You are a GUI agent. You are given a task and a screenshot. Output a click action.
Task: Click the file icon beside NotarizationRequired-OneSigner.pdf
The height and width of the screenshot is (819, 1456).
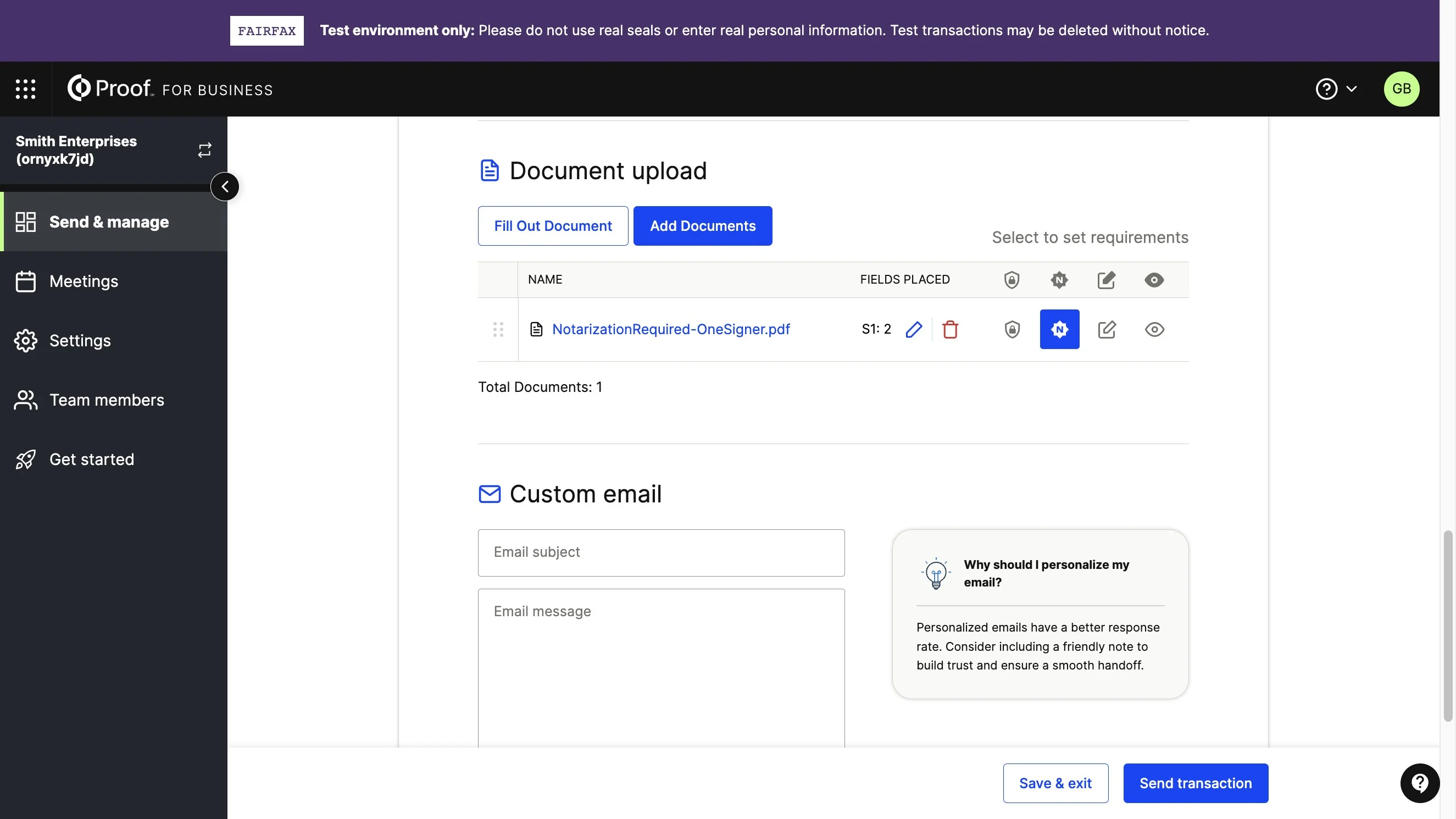point(536,329)
